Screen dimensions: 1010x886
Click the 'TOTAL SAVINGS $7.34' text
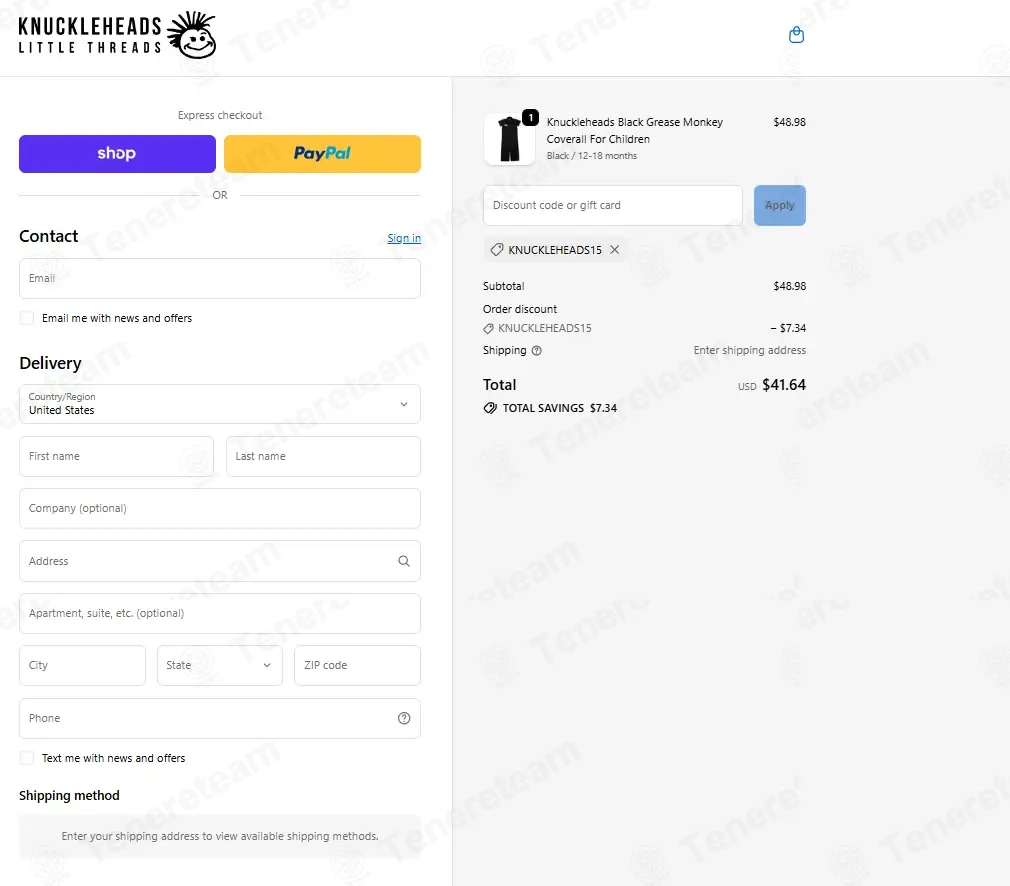(x=559, y=408)
